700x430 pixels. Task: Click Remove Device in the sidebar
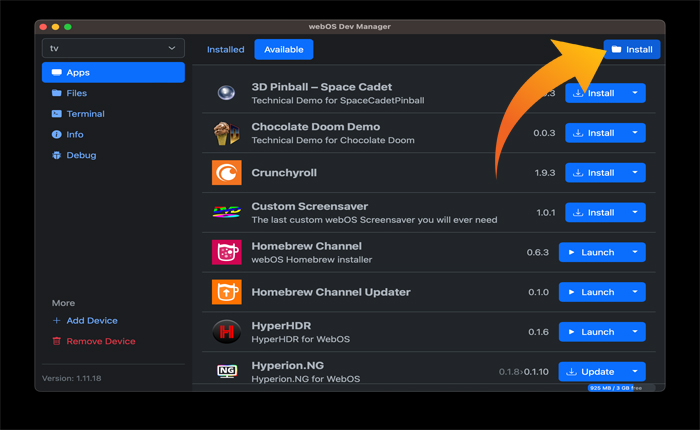pyautogui.click(x=100, y=341)
